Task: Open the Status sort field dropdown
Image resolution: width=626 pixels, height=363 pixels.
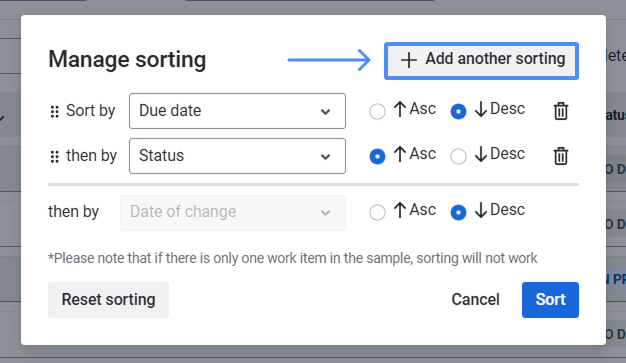Action: click(x=237, y=156)
